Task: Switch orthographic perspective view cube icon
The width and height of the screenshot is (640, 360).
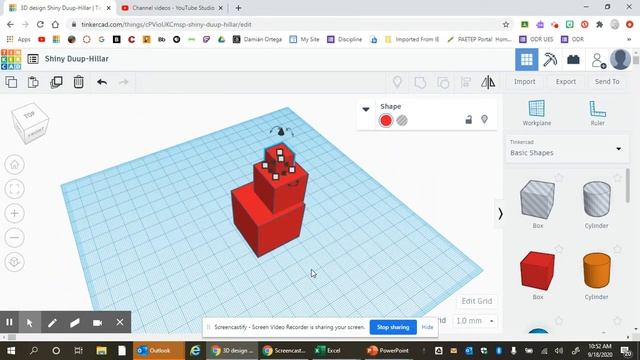Action: click(15, 262)
